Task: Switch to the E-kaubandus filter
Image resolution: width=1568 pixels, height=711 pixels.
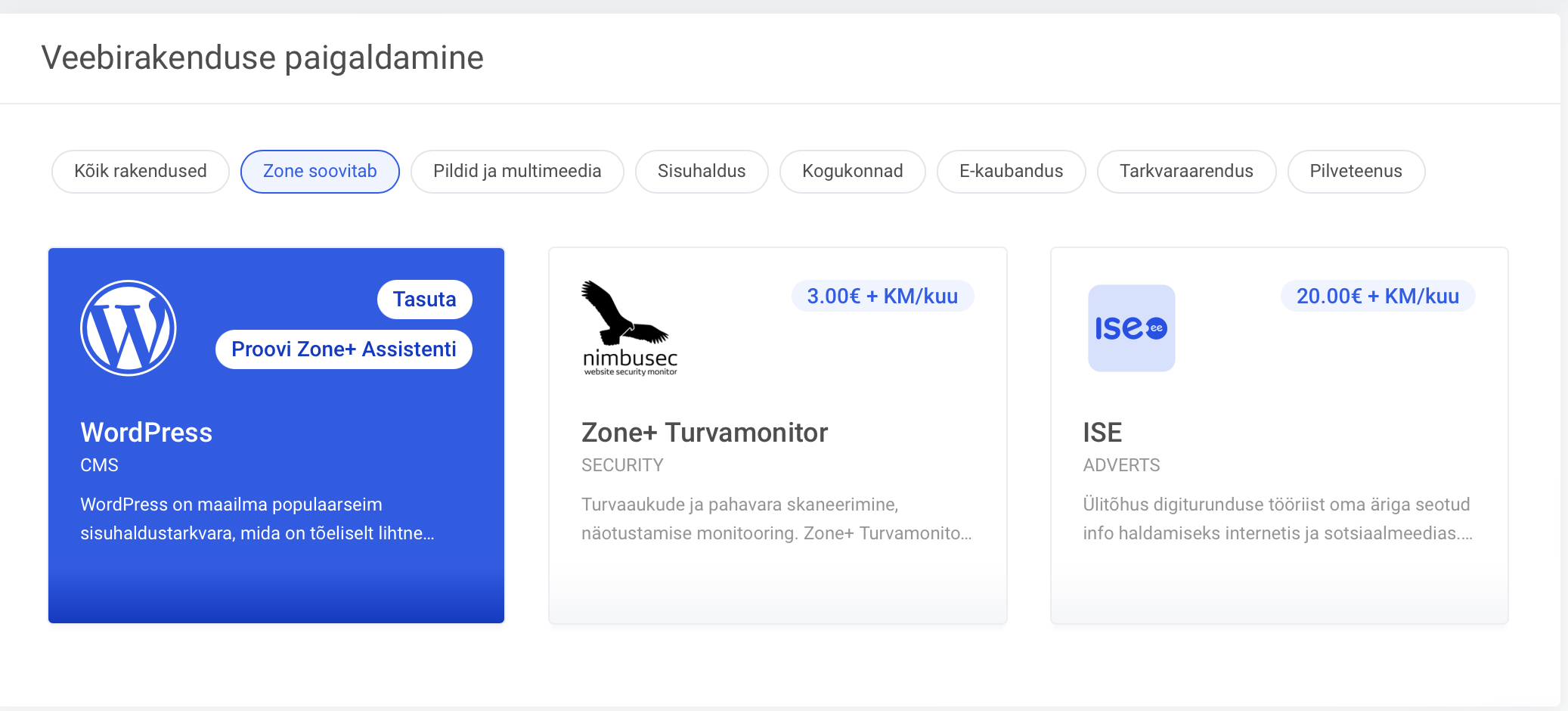Action: coord(1011,172)
